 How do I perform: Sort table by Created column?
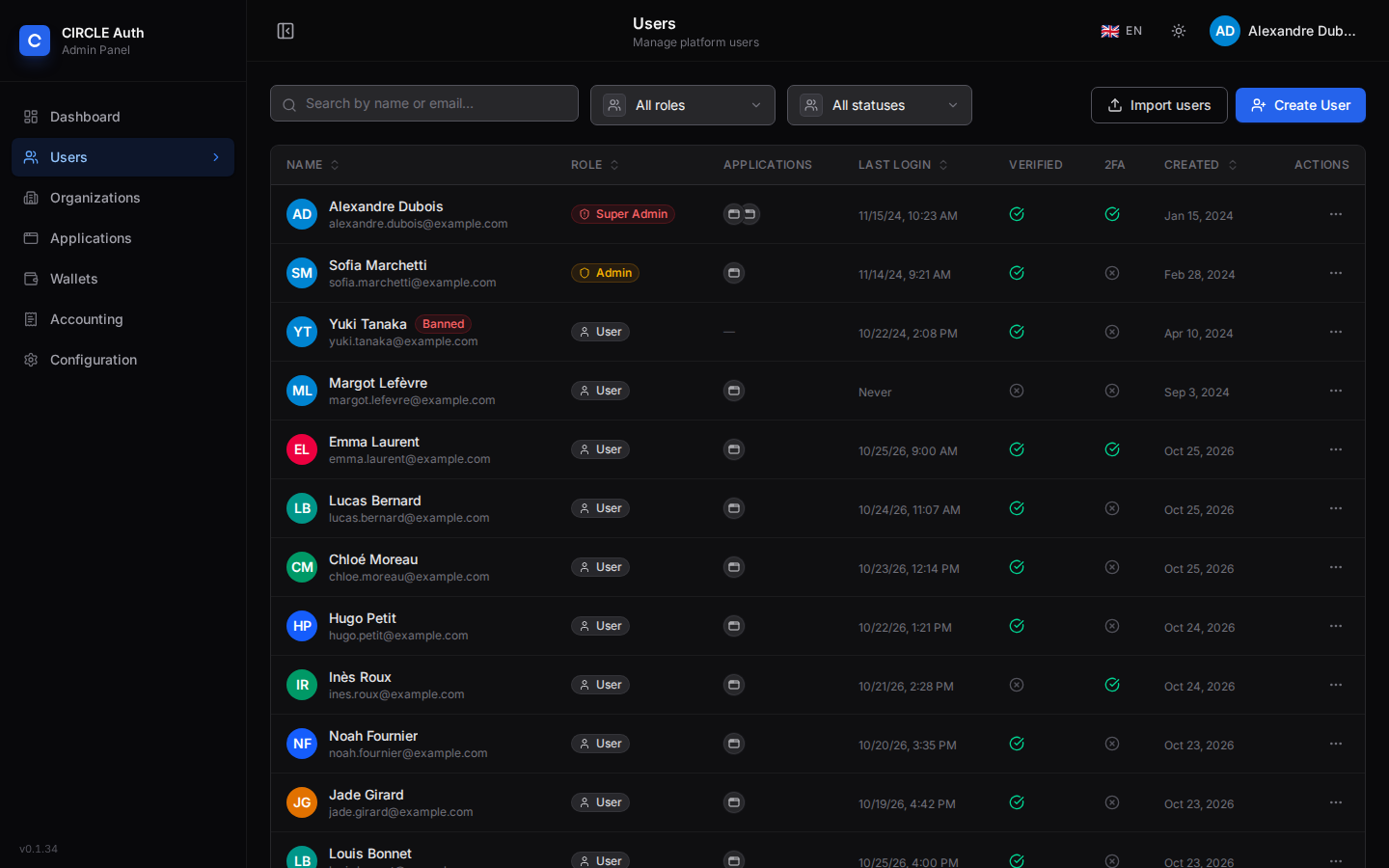tap(1201, 165)
